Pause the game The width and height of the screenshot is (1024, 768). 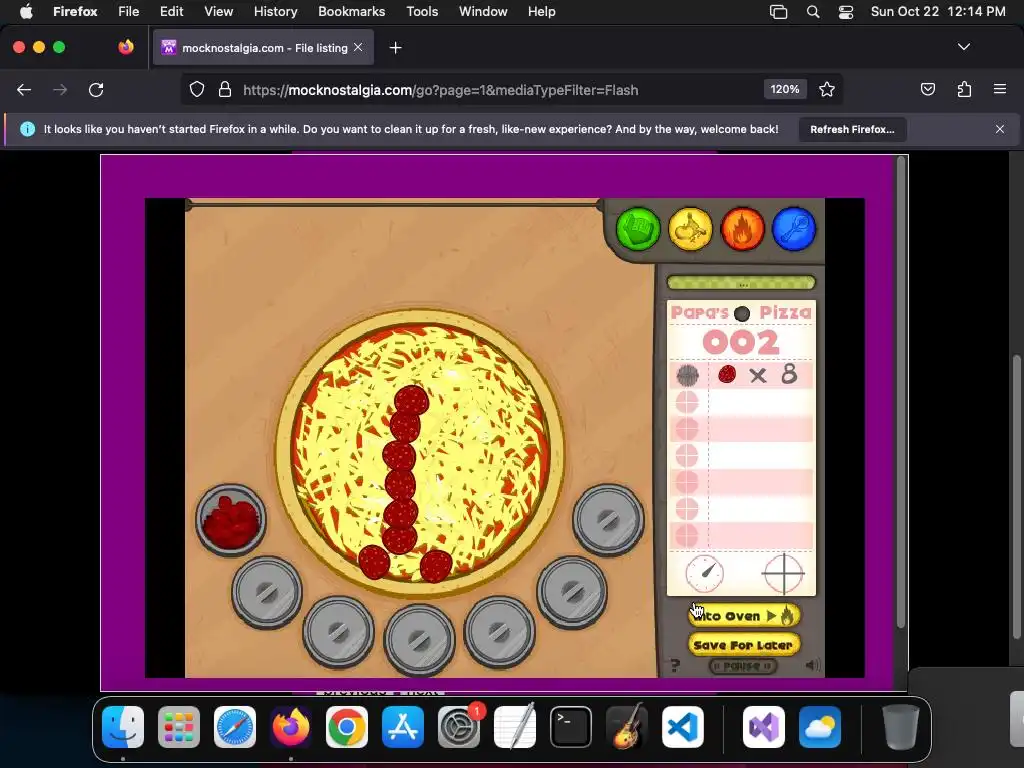tap(743, 666)
